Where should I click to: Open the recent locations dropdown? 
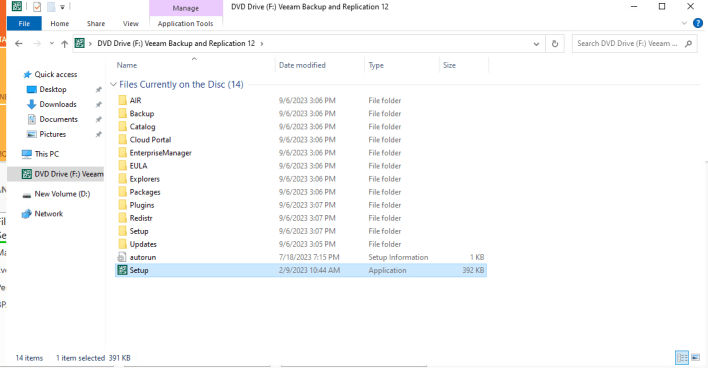pos(51,43)
